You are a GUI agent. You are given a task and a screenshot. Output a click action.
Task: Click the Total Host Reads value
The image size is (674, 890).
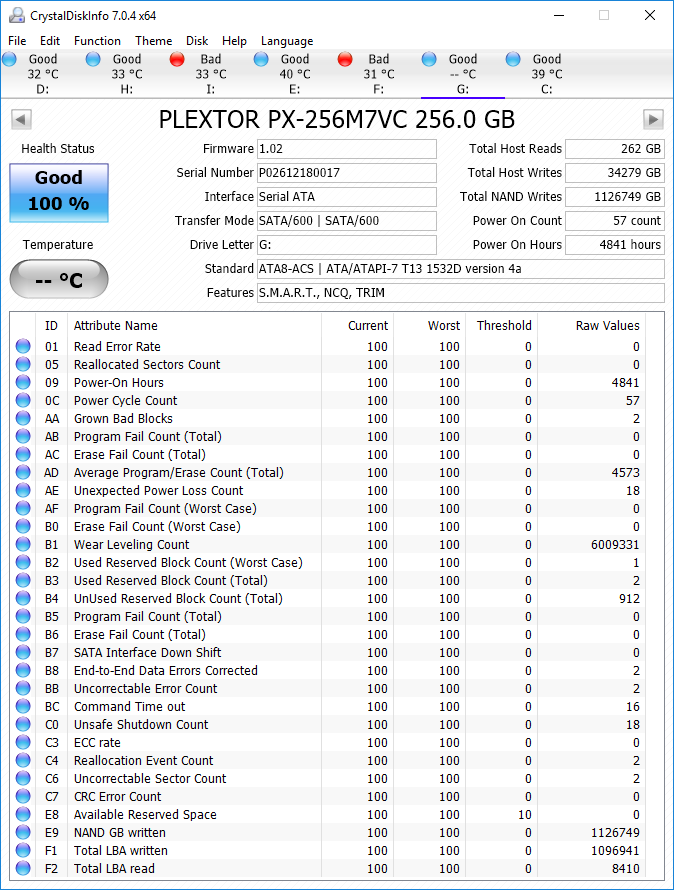point(615,149)
